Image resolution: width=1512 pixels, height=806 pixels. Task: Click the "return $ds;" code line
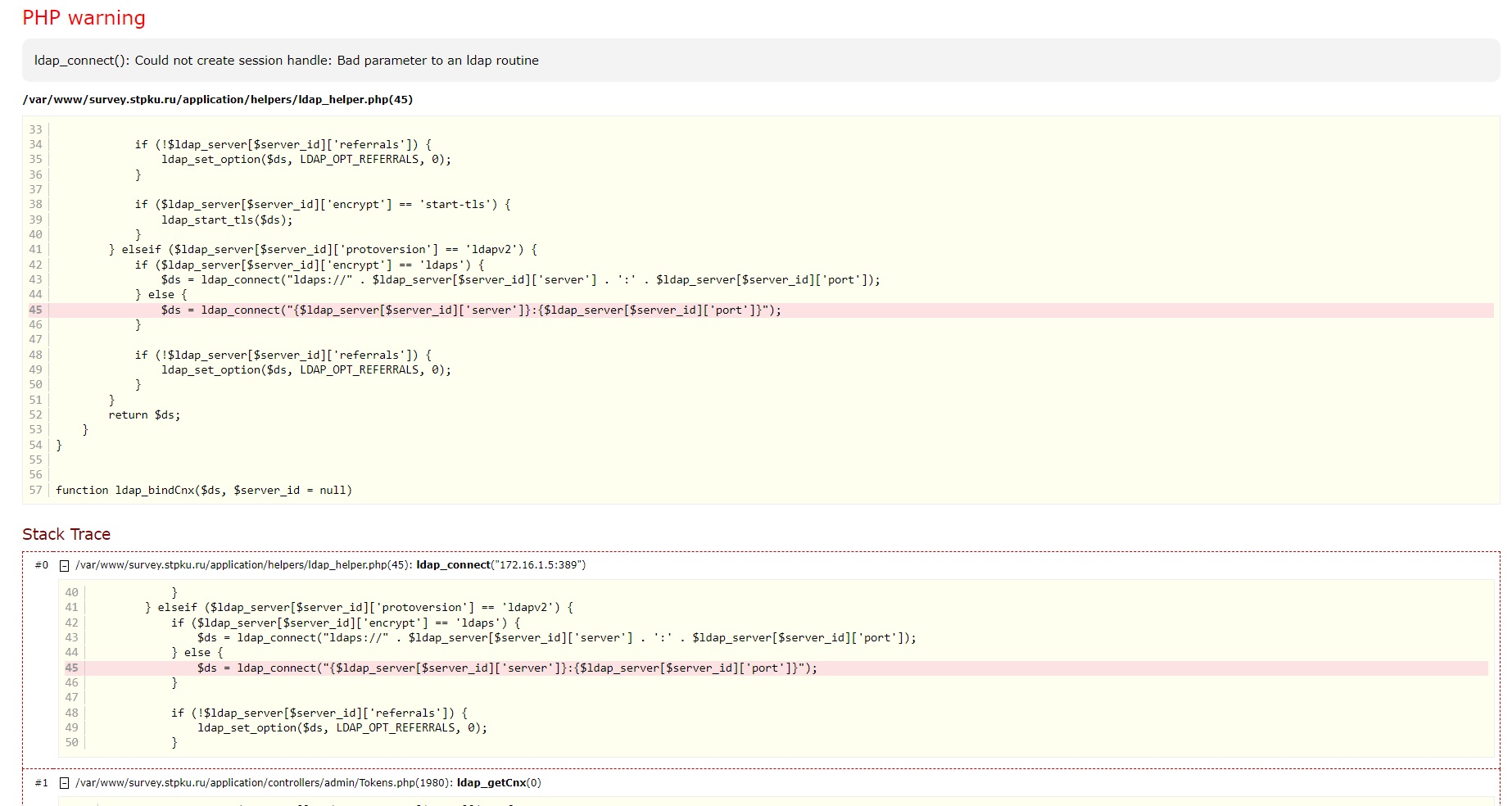[x=144, y=415]
